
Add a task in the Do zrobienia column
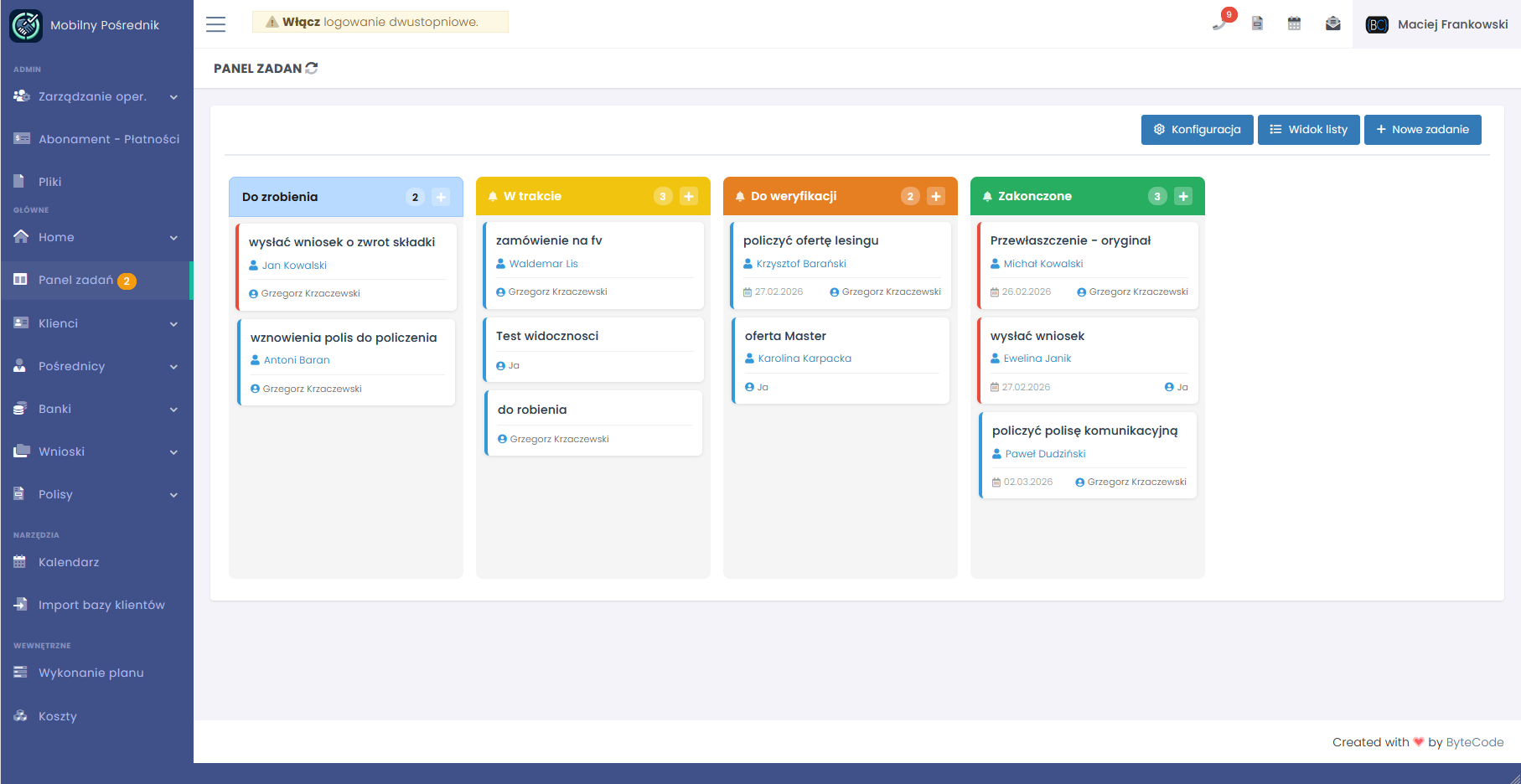442,196
